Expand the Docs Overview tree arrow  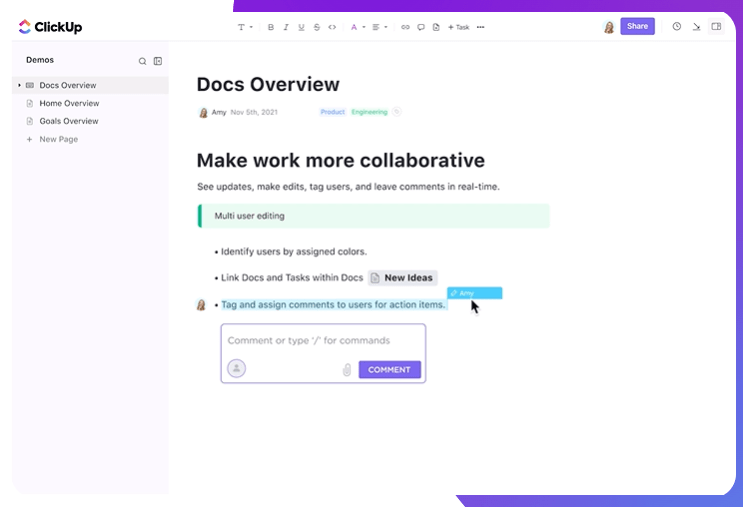point(19,85)
